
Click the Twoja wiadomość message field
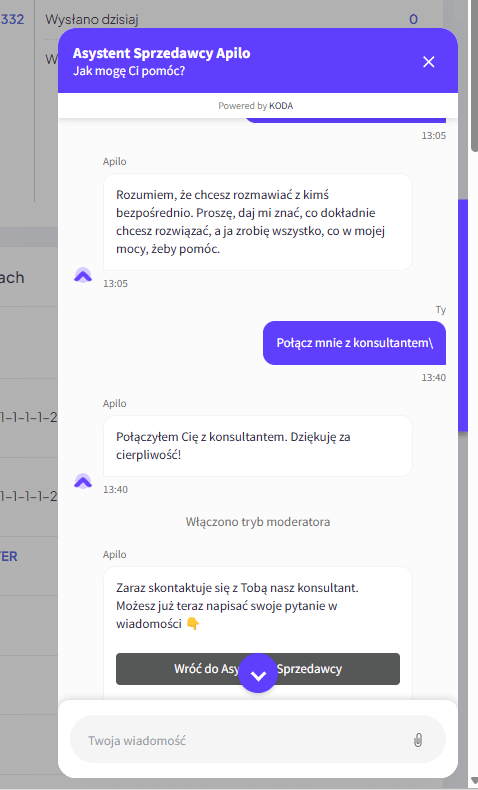[258, 740]
